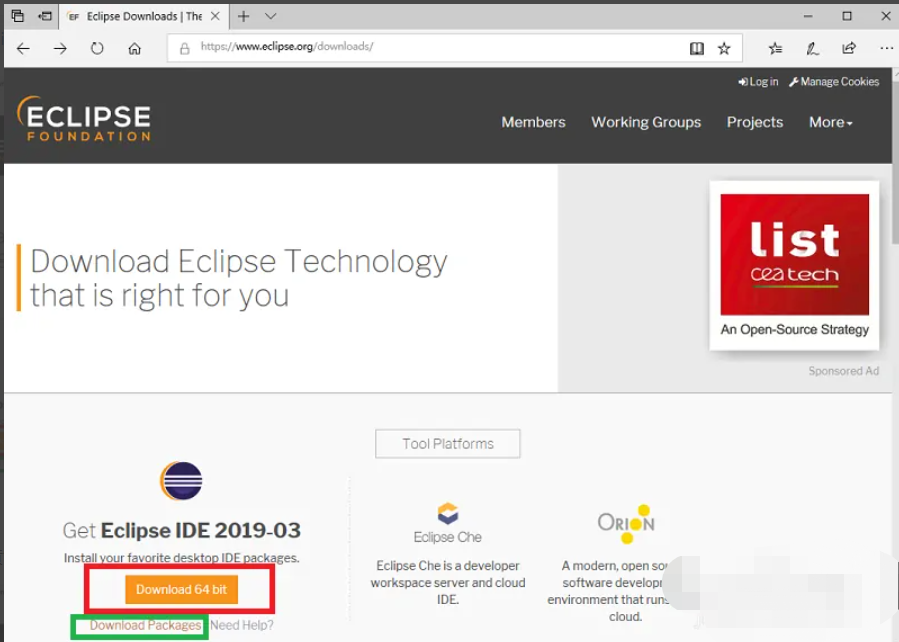Click the Eclipse Che icon
Image resolution: width=899 pixels, height=642 pixels.
click(x=447, y=513)
